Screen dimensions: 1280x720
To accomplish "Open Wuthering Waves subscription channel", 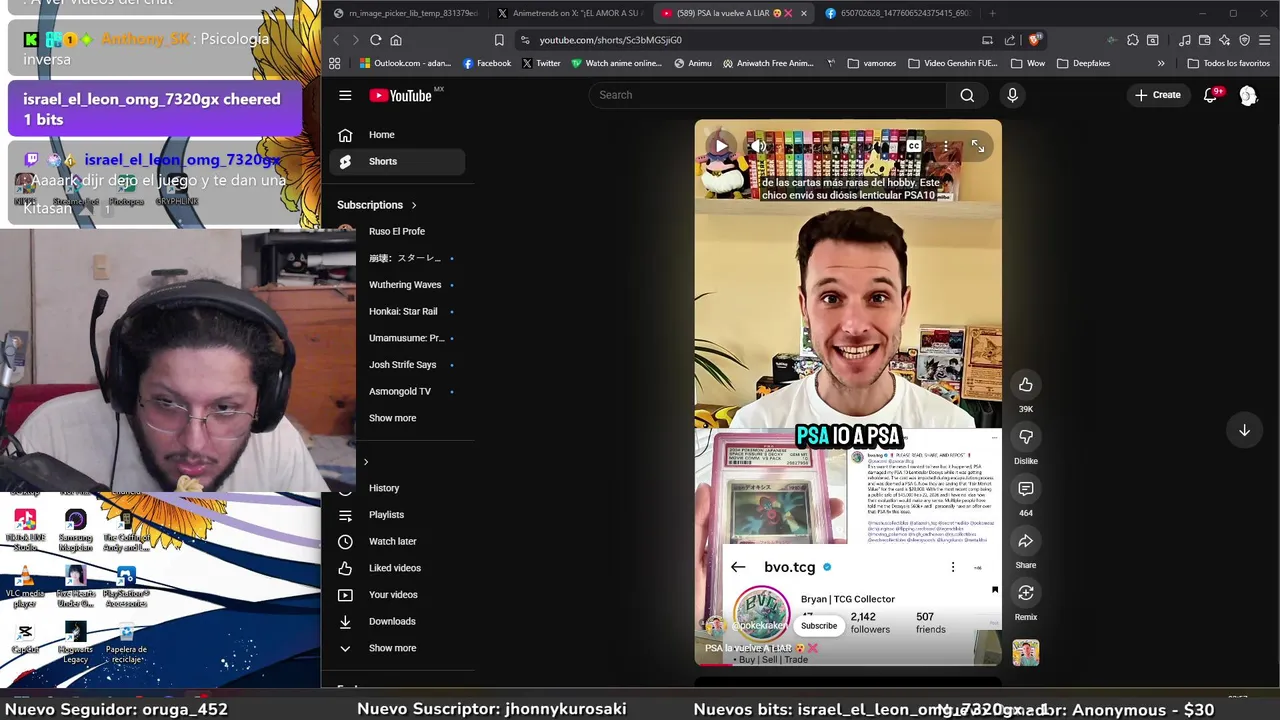I will (x=405, y=285).
